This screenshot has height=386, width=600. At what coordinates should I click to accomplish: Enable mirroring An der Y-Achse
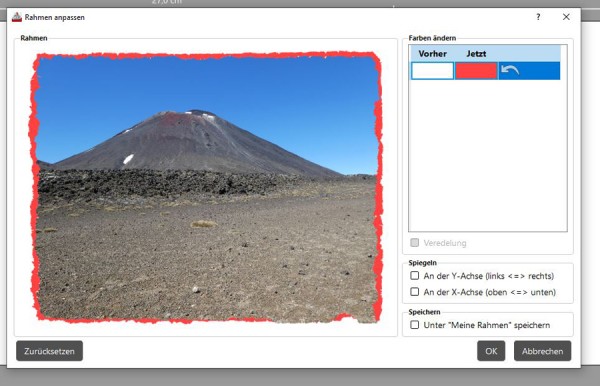click(x=414, y=275)
